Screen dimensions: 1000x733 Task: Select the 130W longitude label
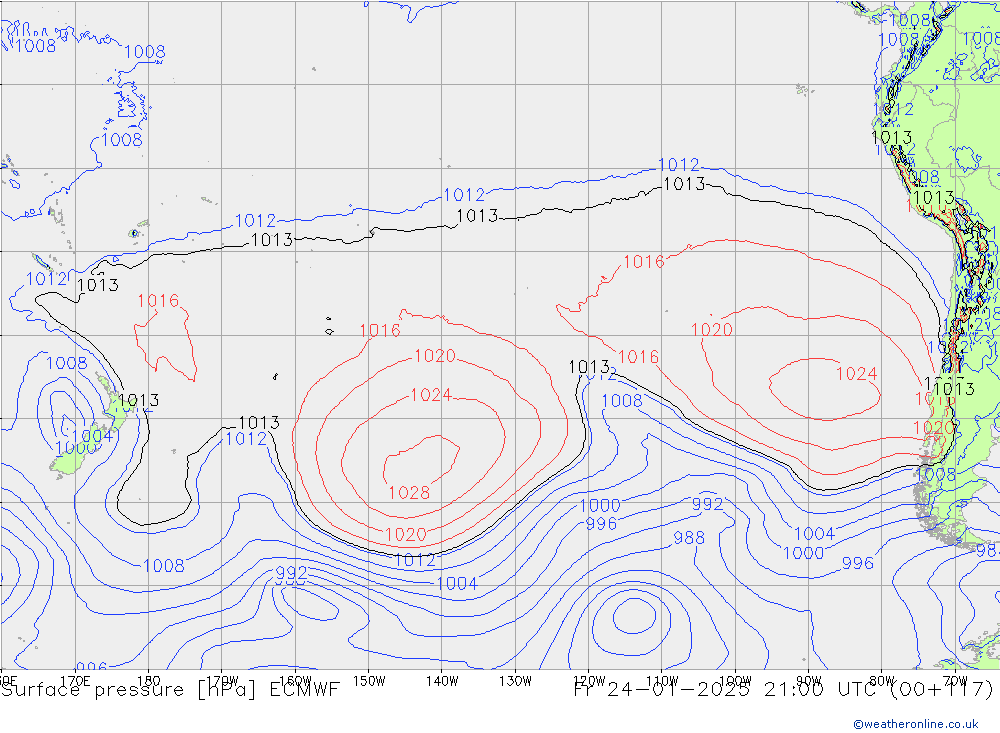tap(515, 681)
